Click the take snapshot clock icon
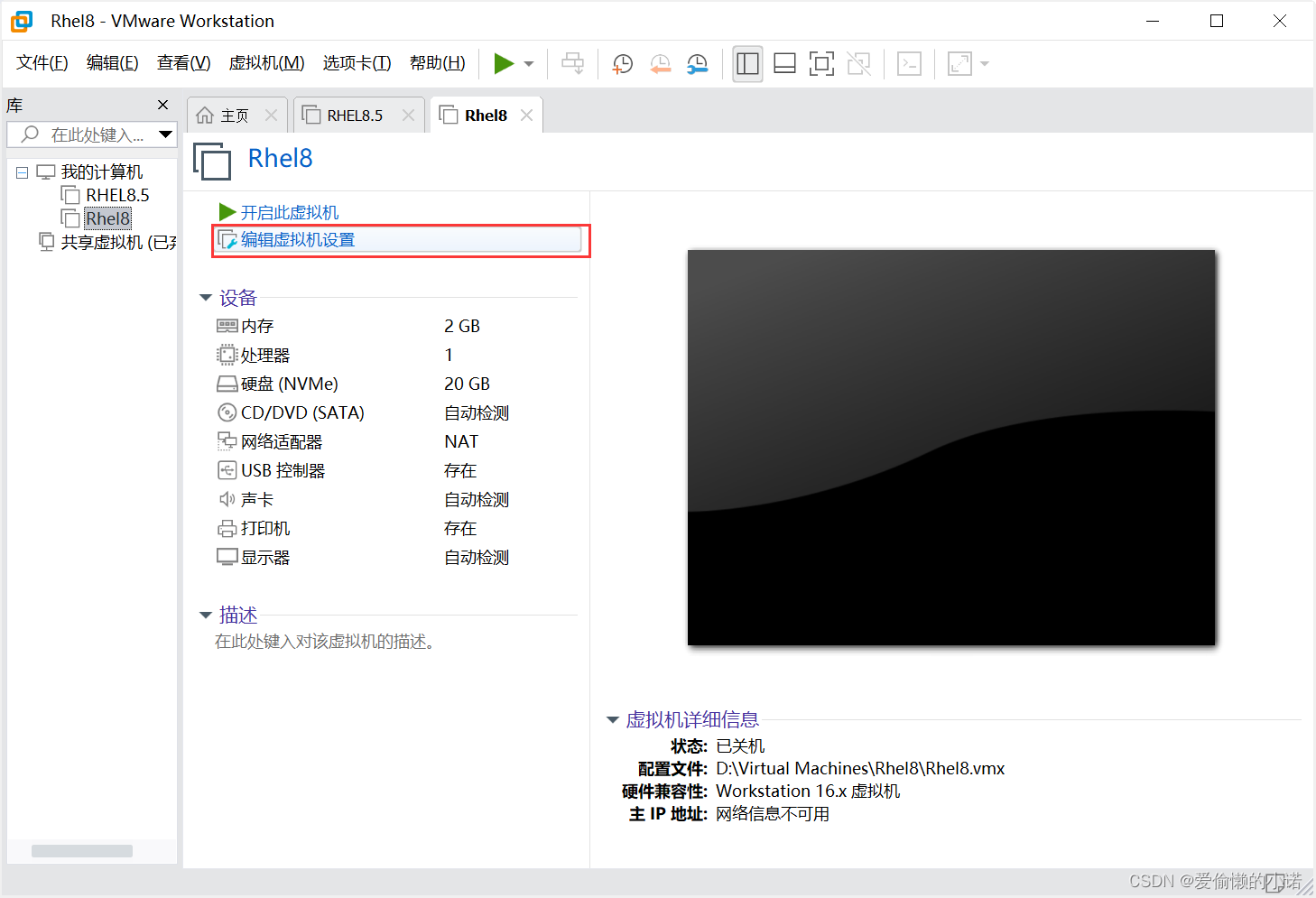 [623, 63]
